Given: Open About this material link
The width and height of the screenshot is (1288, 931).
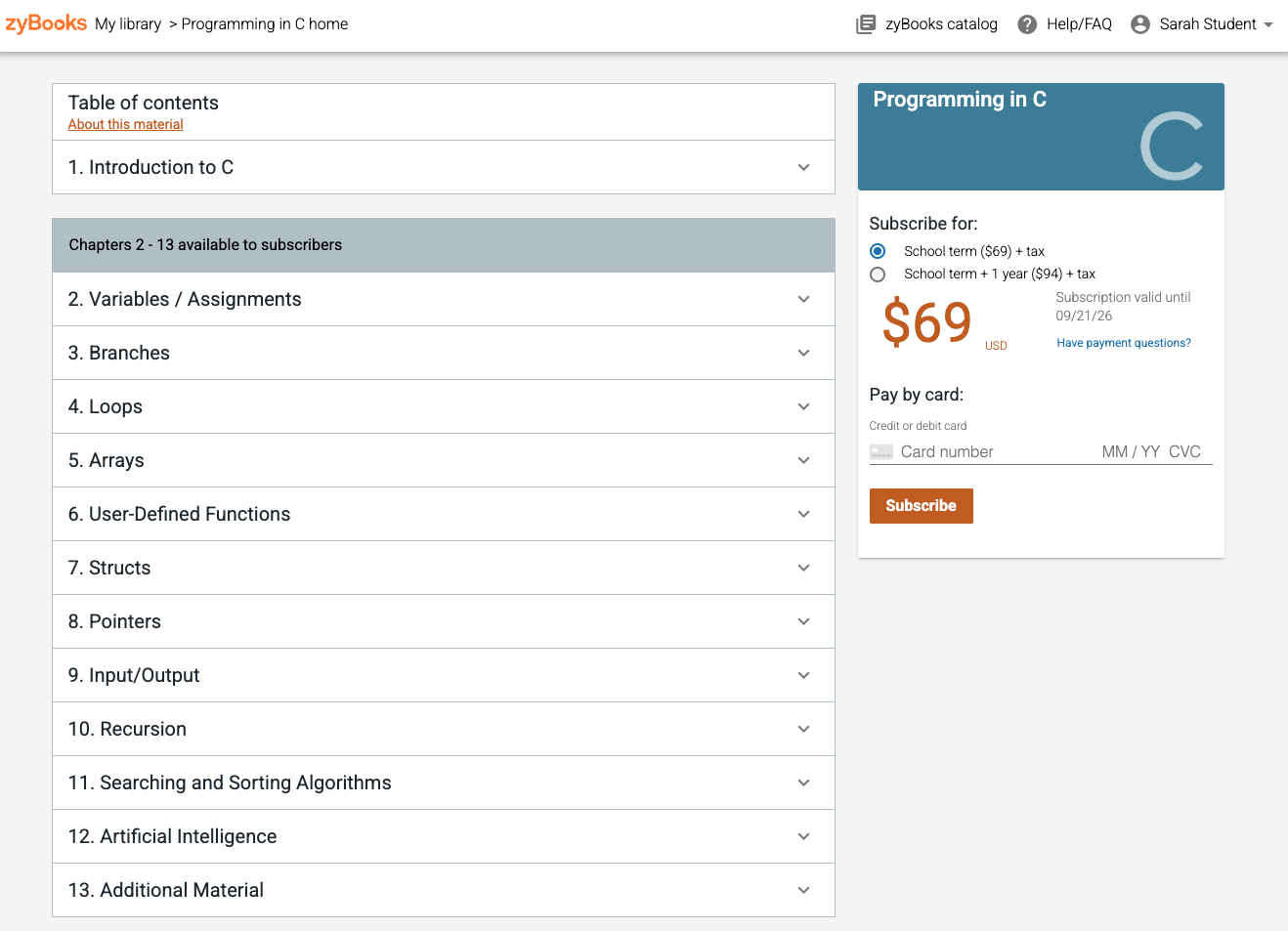Looking at the screenshot, I should [126, 124].
